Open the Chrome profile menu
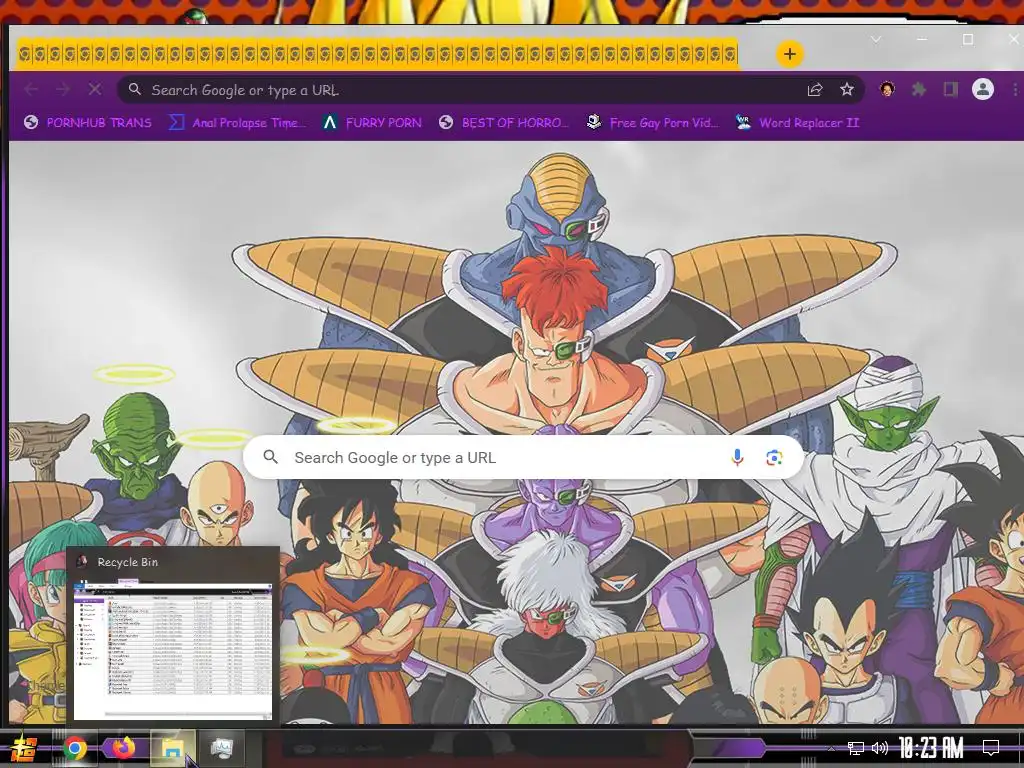 (x=983, y=89)
